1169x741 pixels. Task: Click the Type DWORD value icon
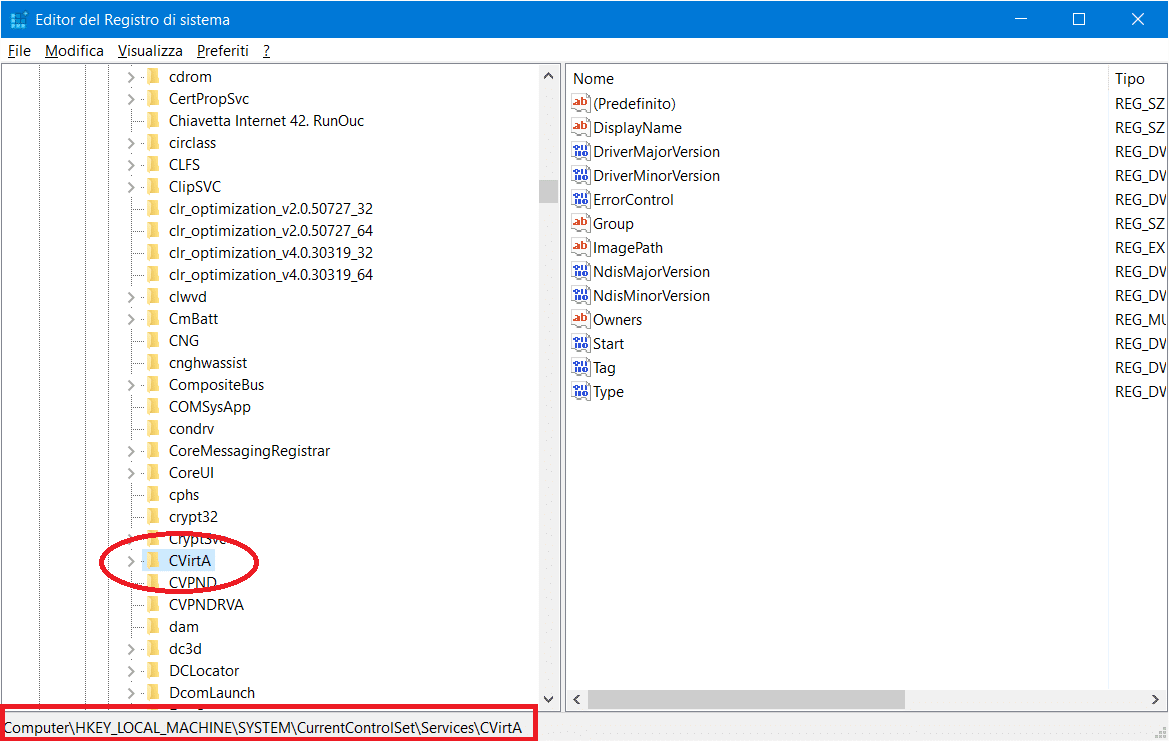(x=580, y=391)
